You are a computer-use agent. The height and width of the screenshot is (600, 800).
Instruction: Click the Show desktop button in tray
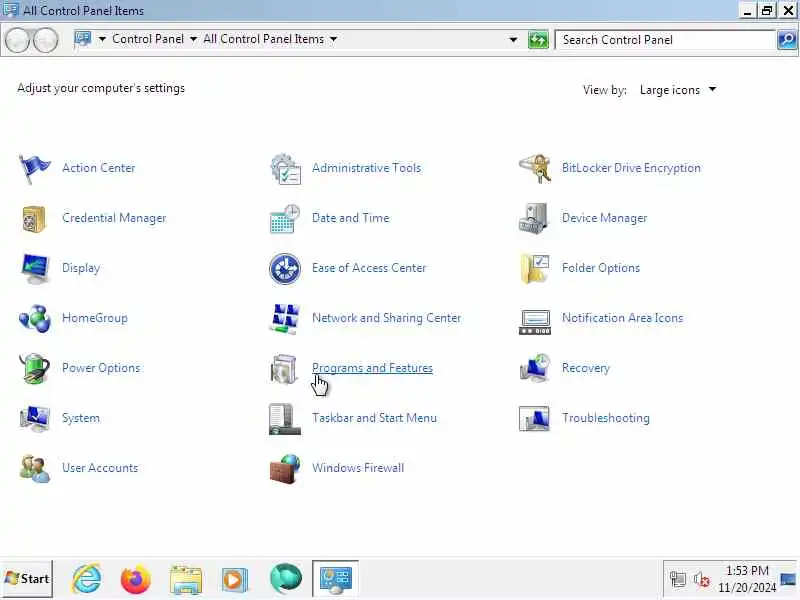click(788, 579)
